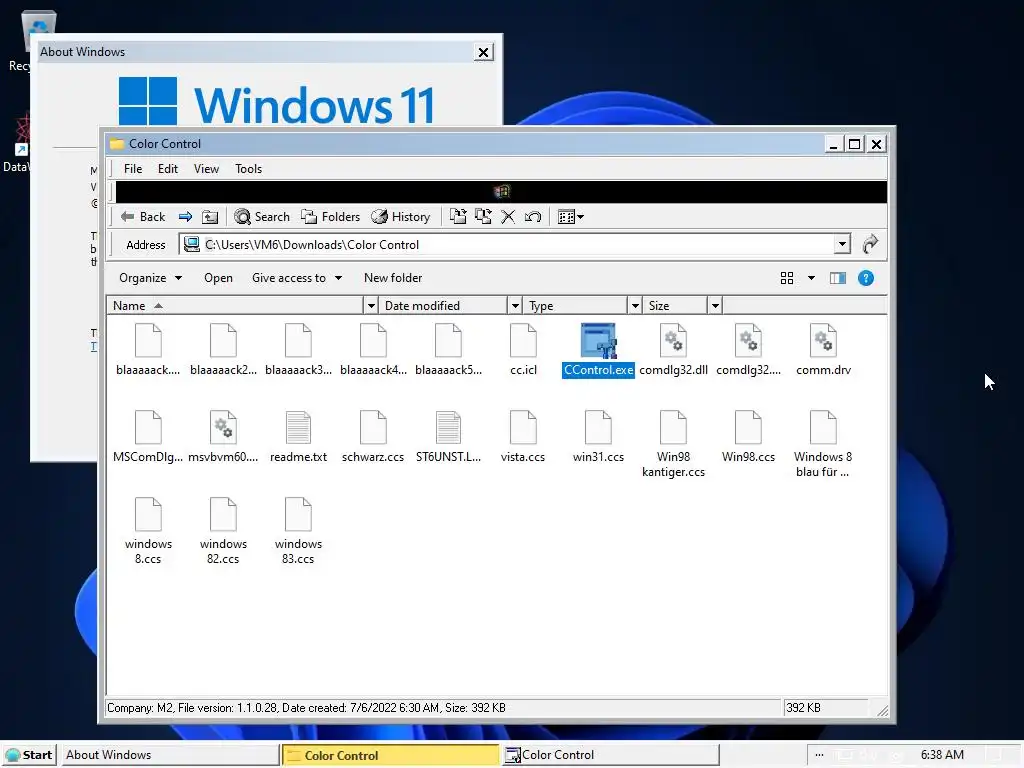Select the Windows 8 blau für file
The height and width of the screenshot is (768, 1024).
click(x=823, y=444)
